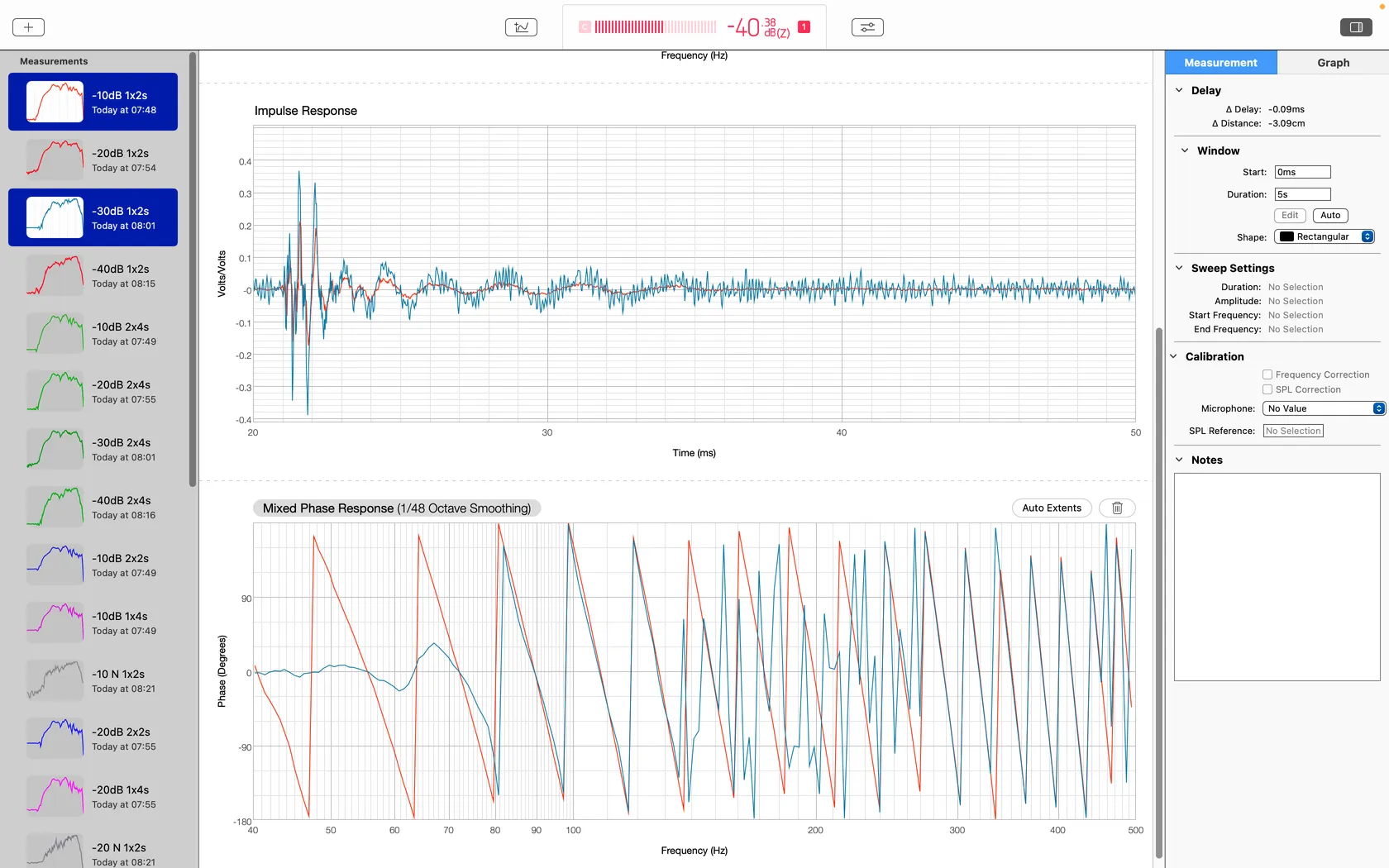Viewport: 1389px width, 868px height.
Task: Select the -20dB 1x2s measurement thumbnail
Action: pos(55,160)
